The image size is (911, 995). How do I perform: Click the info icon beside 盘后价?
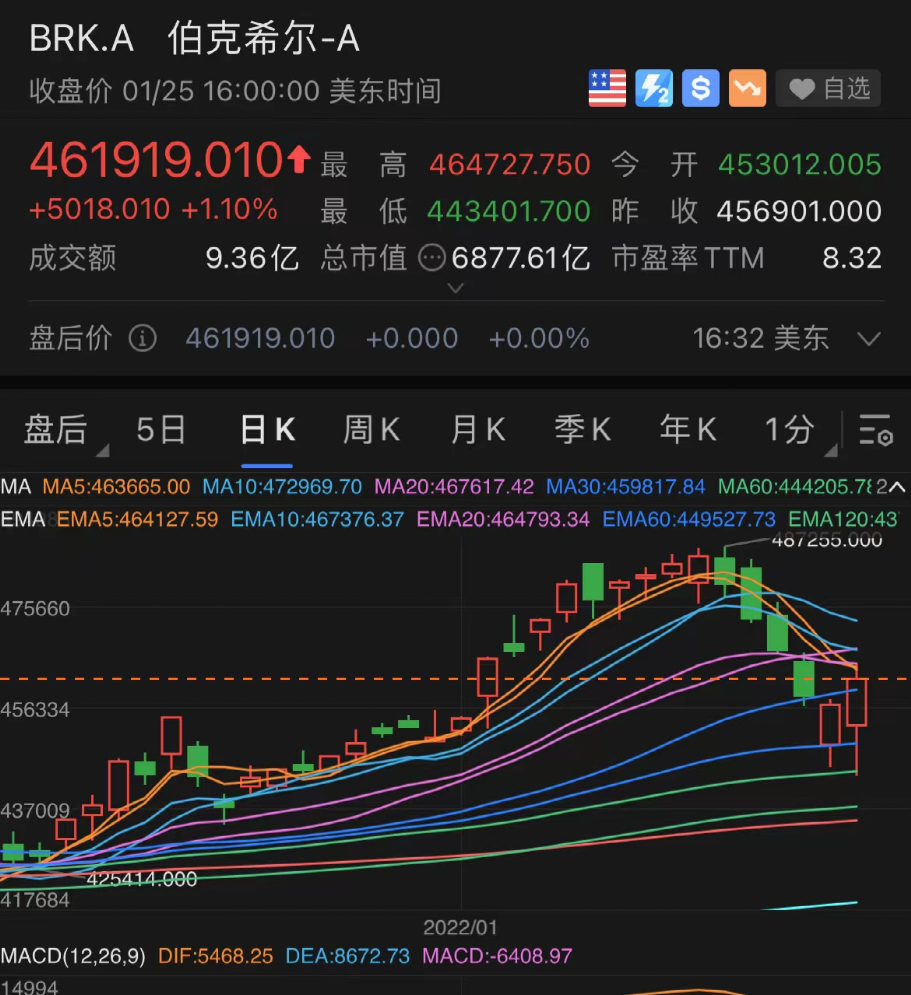coord(143,338)
